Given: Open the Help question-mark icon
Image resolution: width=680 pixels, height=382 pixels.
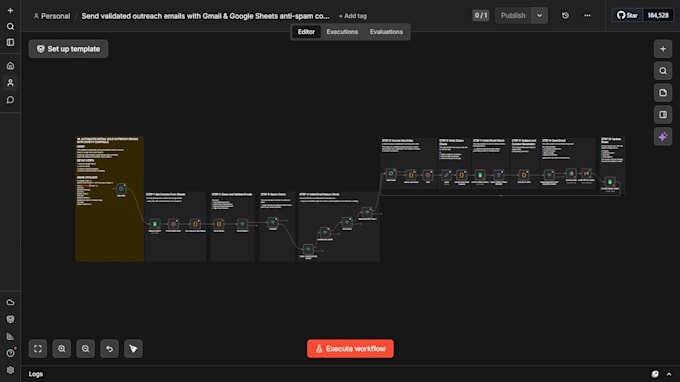Looking at the screenshot, I should click(x=10, y=353).
